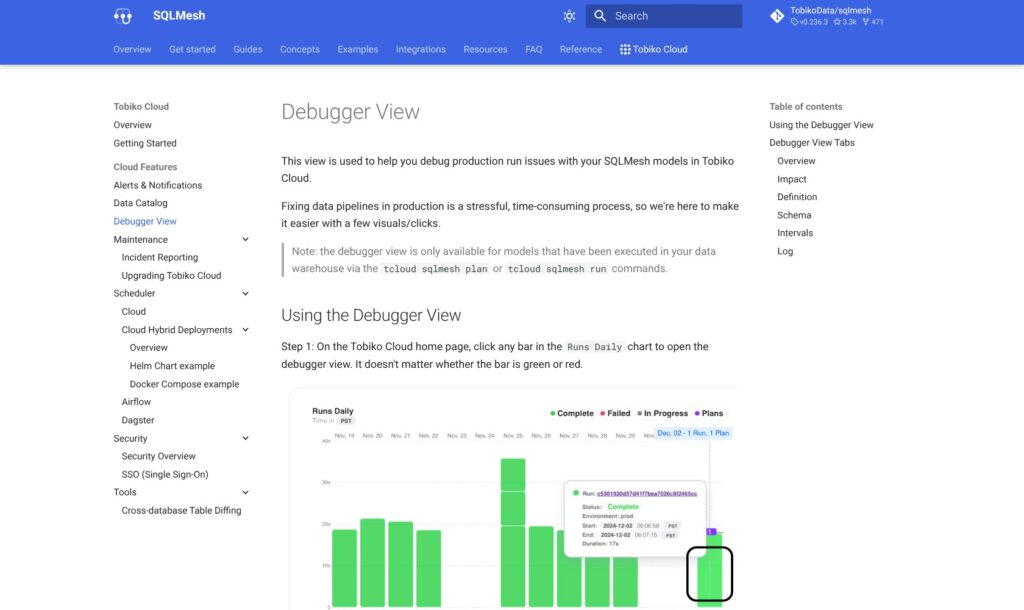Click the 'Runs Daily' inline code text
This screenshot has height=610, width=1024.
(594, 347)
